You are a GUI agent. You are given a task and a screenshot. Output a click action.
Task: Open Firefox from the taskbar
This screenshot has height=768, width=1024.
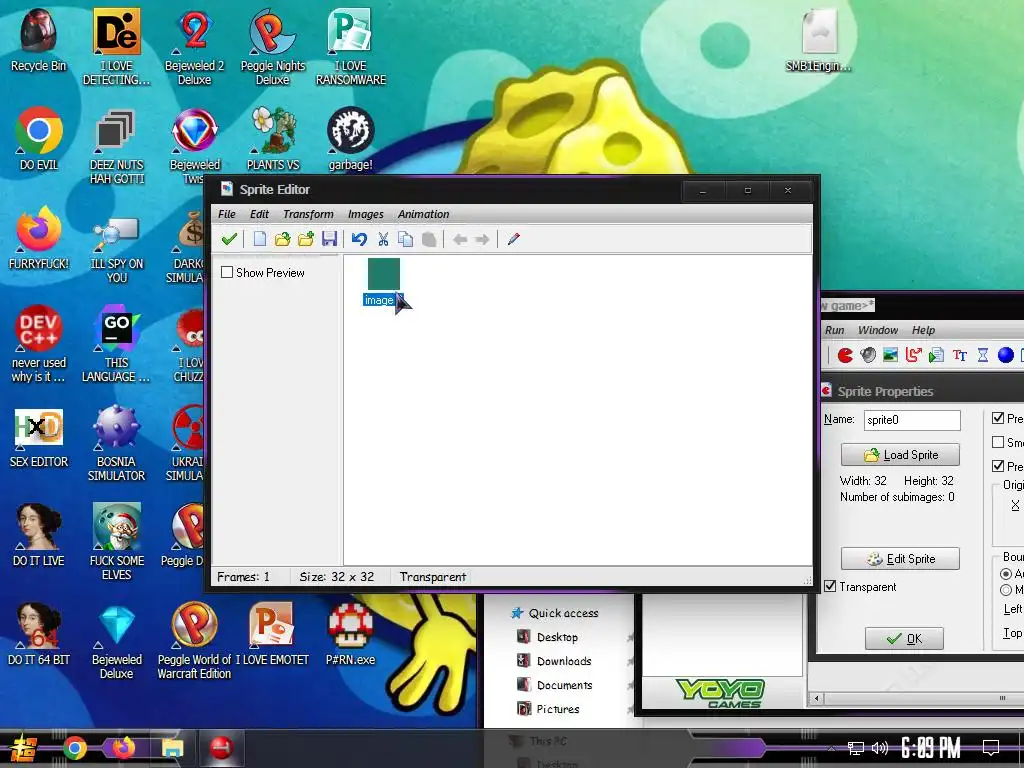(x=123, y=748)
